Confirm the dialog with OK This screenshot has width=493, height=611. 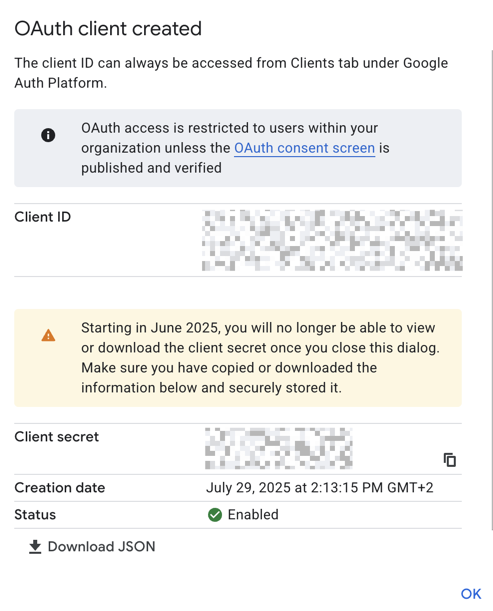[471, 594]
